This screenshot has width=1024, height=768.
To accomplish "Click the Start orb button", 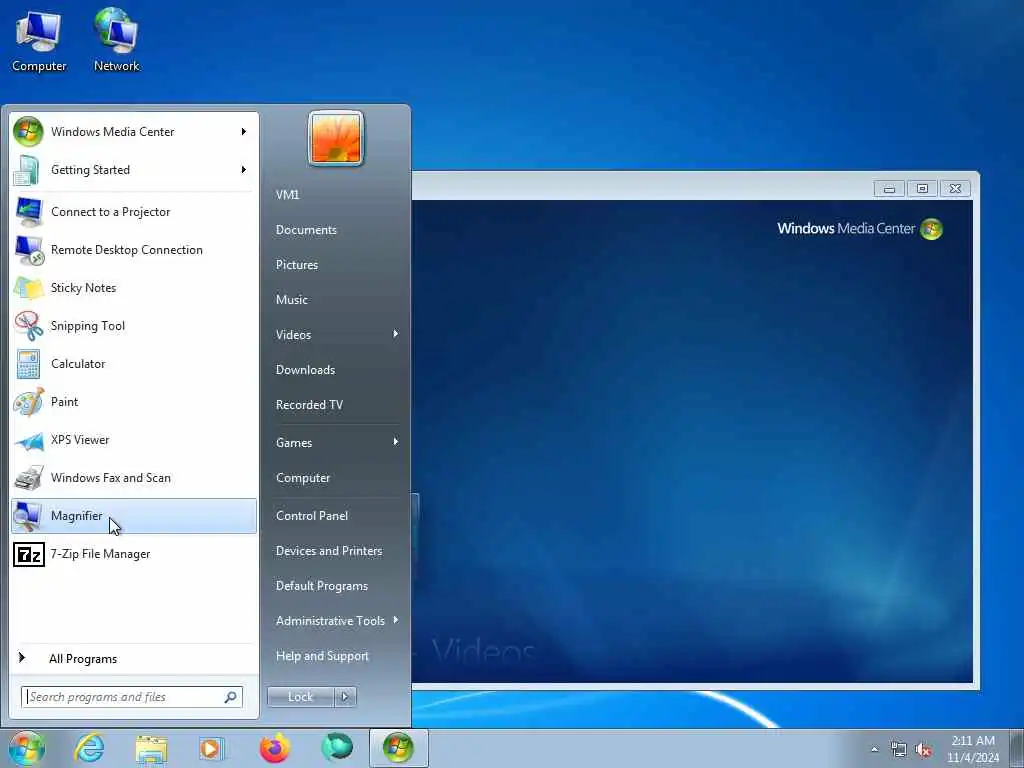I will [x=27, y=748].
